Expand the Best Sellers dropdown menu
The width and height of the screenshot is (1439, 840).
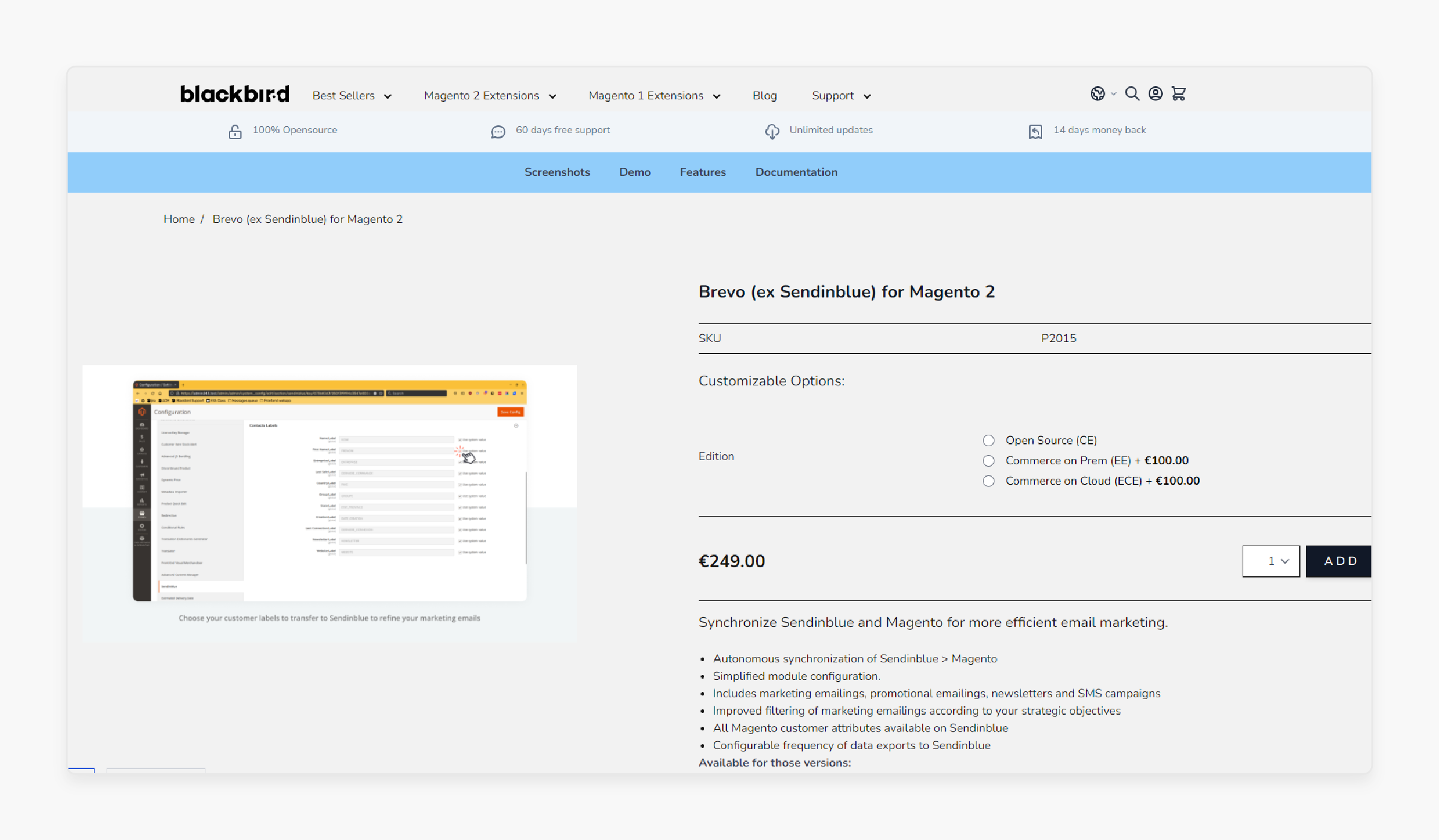352,95
